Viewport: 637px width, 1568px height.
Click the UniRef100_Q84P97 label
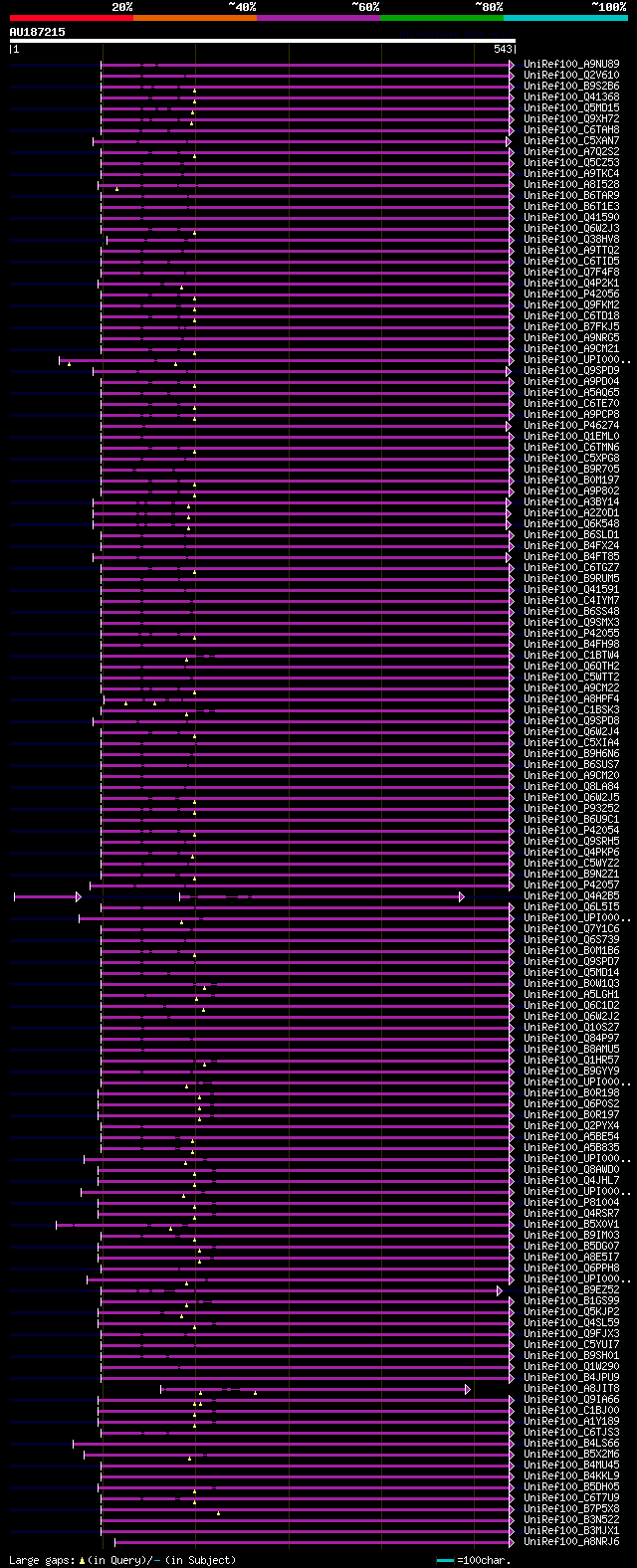click(571, 1039)
